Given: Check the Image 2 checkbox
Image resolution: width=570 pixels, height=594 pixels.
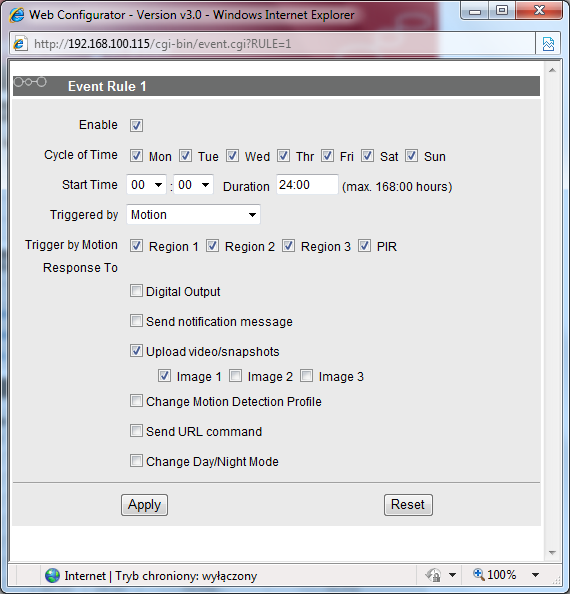Looking at the screenshot, I should (x=236, y=376).
